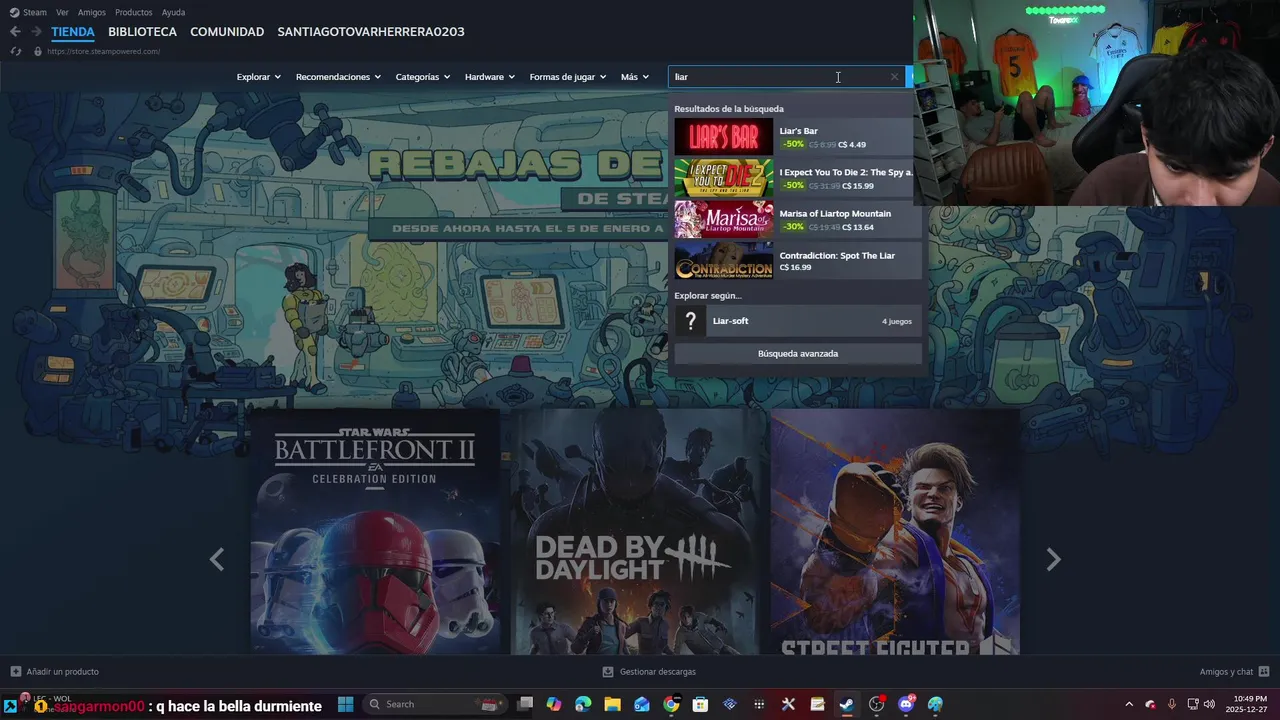Open Star Wars Battlefront II game card
The width and height of the screenshot is (1280, 720).
375,531
